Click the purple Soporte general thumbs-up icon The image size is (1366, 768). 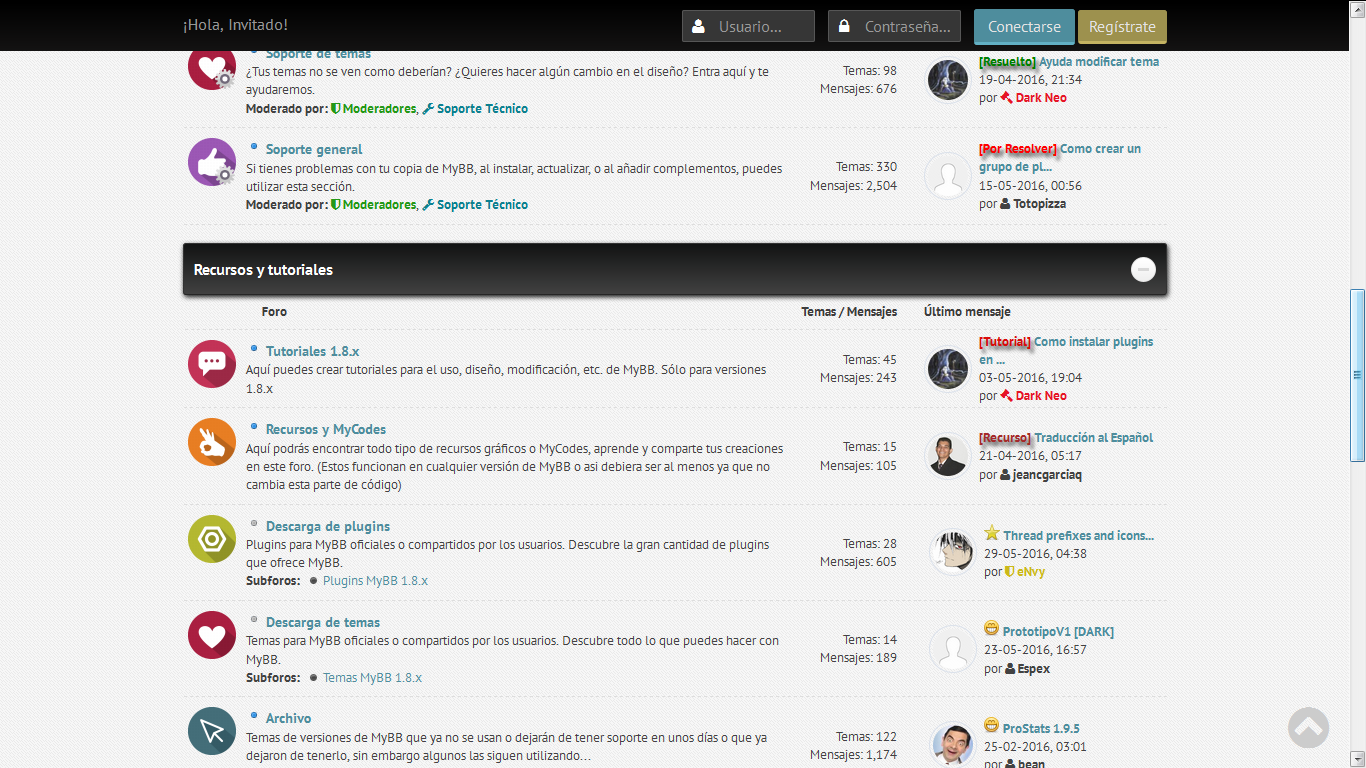[x=212, y=162]
